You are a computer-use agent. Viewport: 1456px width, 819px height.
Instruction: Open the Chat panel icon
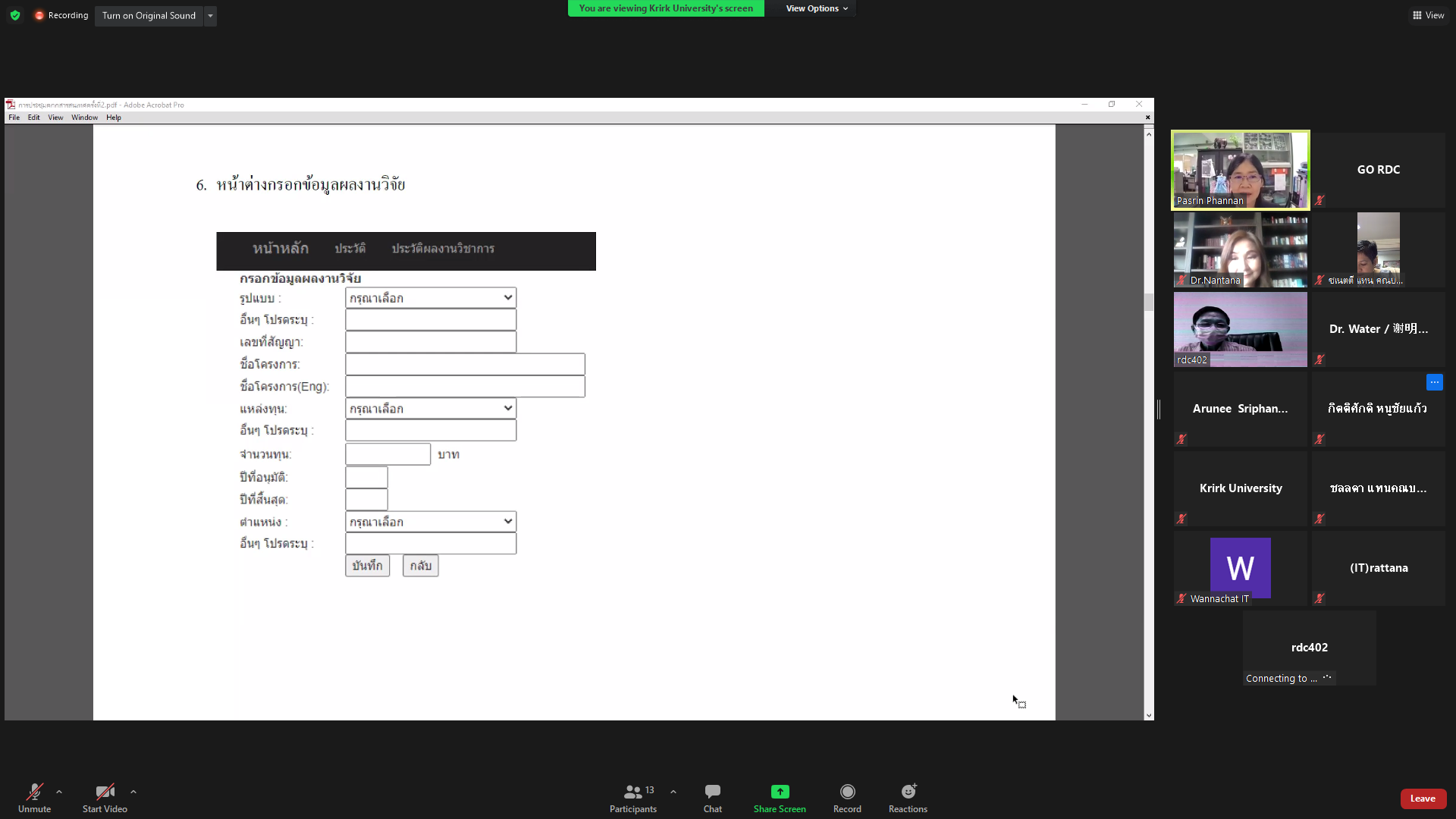click(x=712, y=792)
